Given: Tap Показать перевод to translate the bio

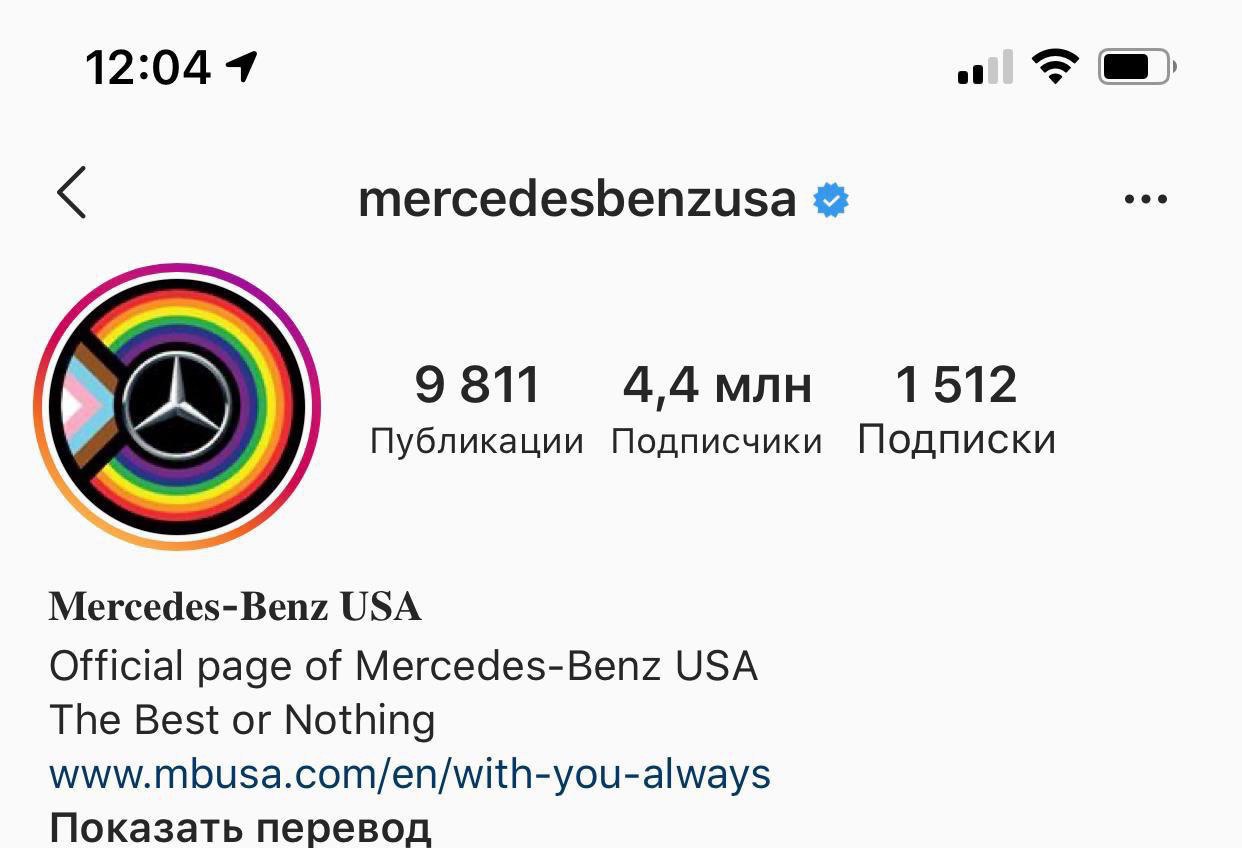Looking at the screenshot, I should [240, 828].
